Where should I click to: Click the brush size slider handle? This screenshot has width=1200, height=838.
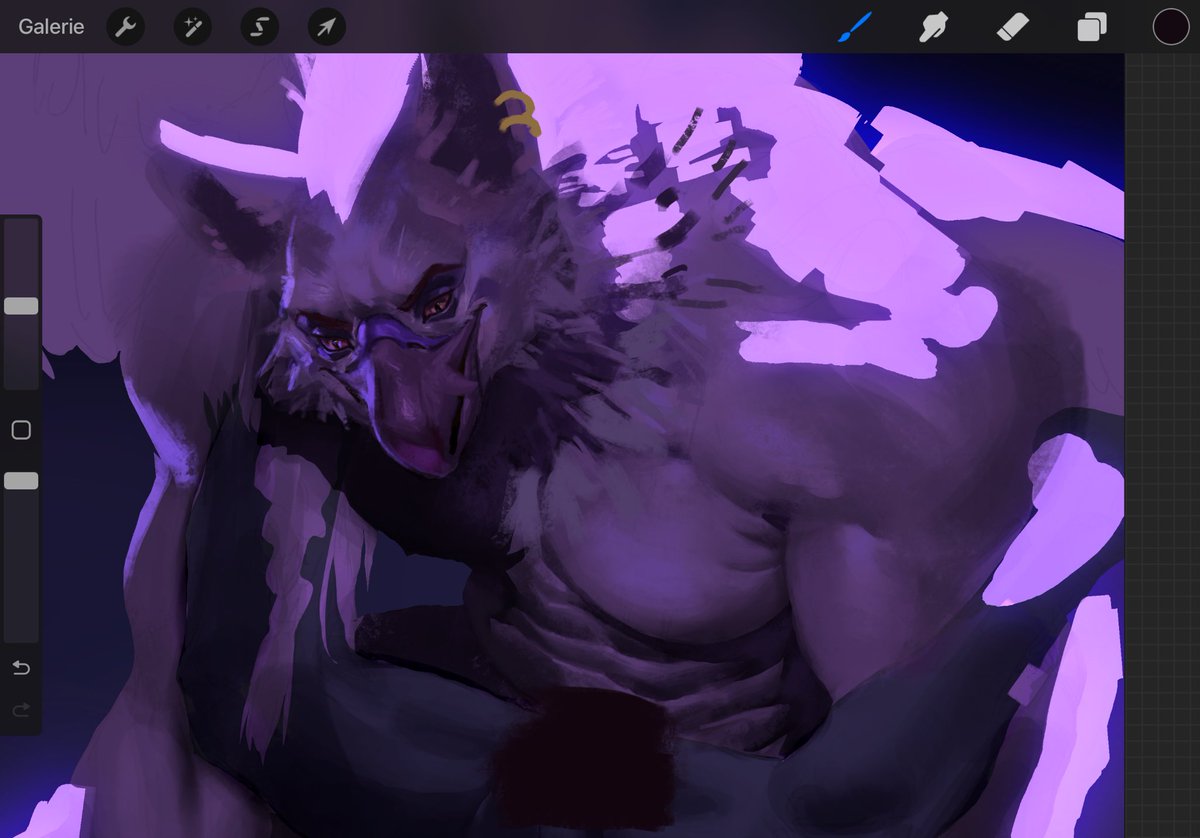point(21,306)
